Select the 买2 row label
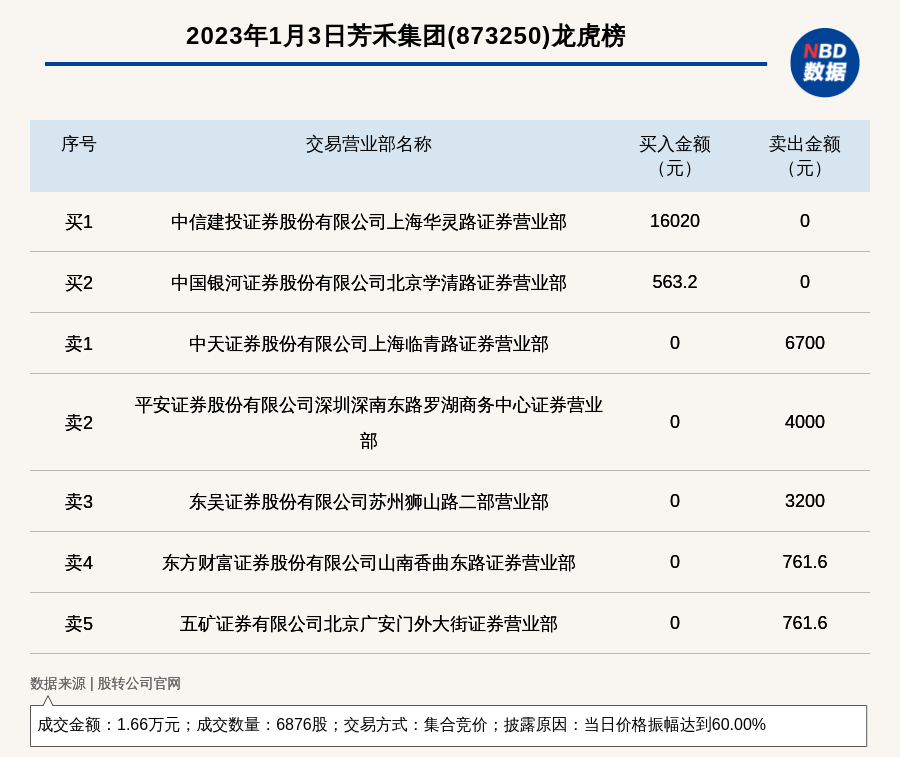900x757 pixels. 79,282
